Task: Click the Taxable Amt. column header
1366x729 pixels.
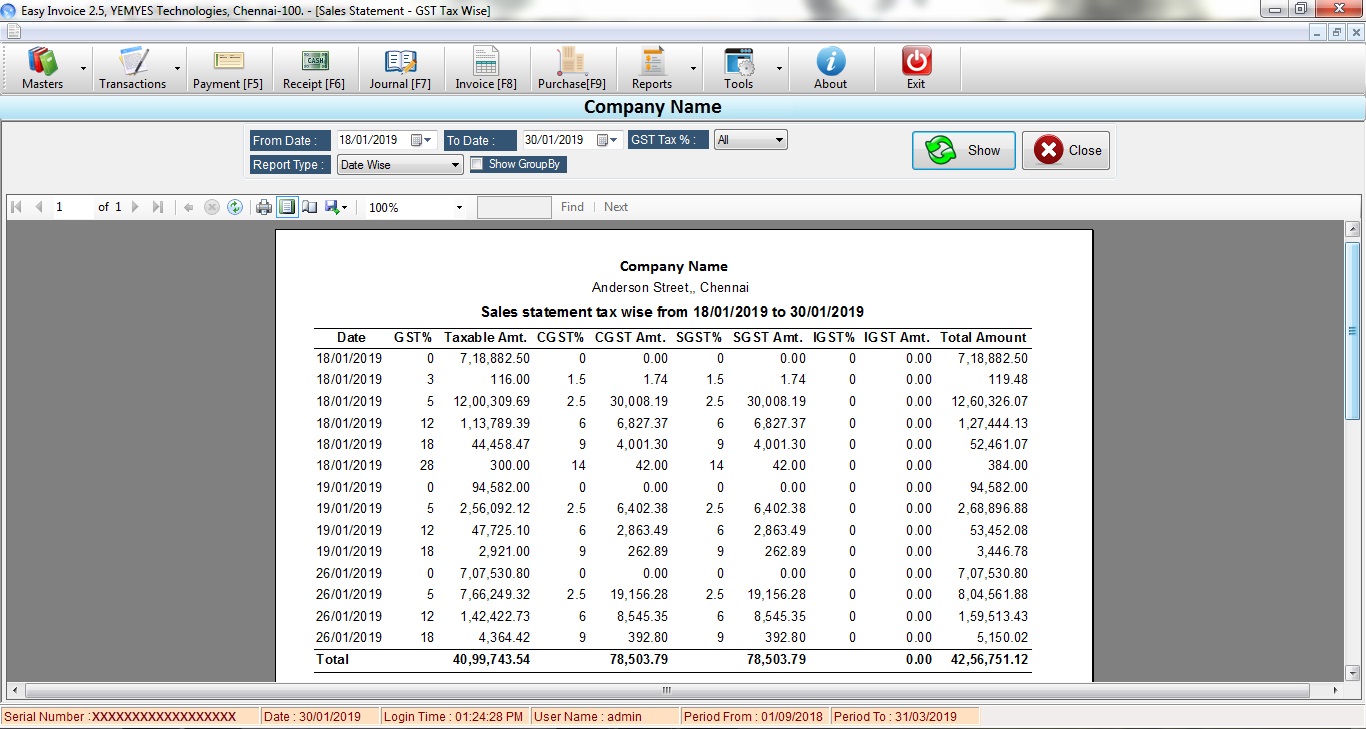Action: [x=486, y=337]
